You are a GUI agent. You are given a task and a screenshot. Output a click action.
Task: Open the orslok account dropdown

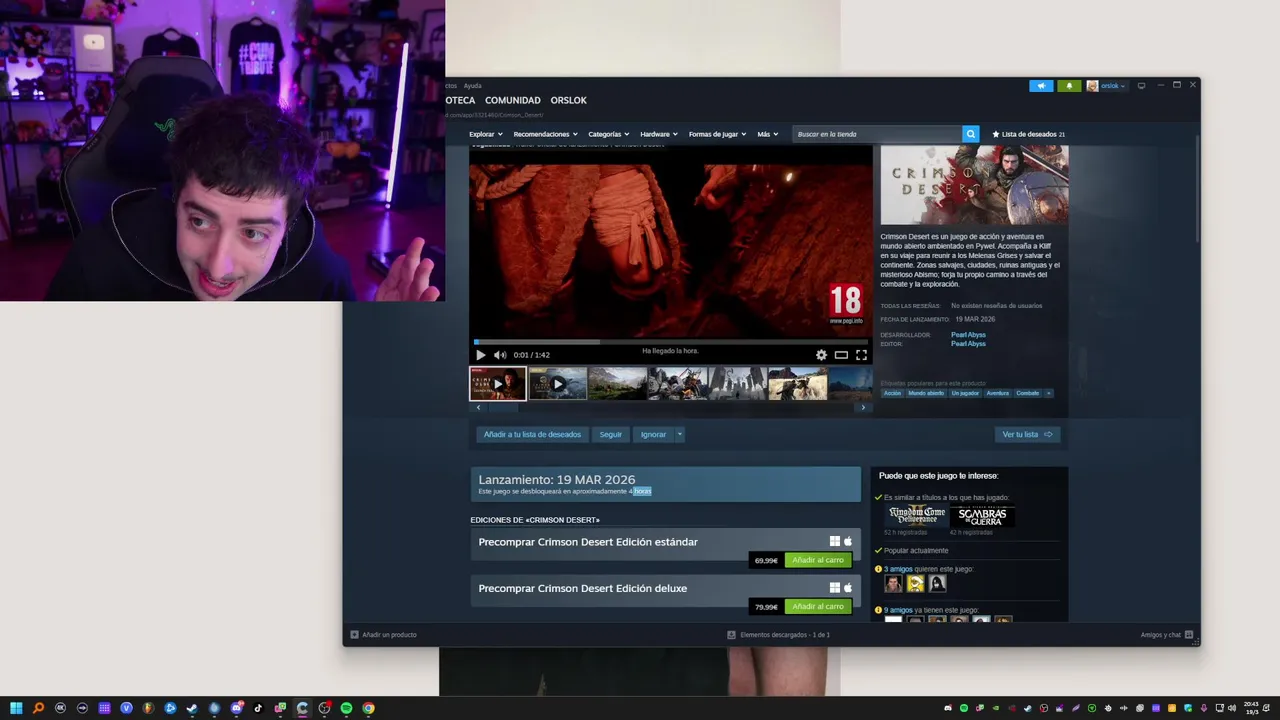(x=1107, y=86)
